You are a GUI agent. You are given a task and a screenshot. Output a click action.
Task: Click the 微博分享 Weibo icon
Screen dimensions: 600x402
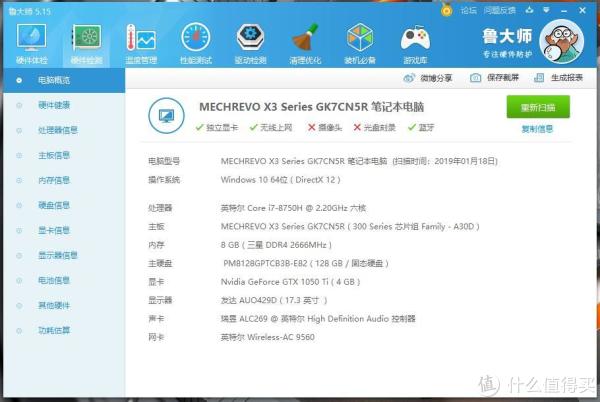pos(409,78)
